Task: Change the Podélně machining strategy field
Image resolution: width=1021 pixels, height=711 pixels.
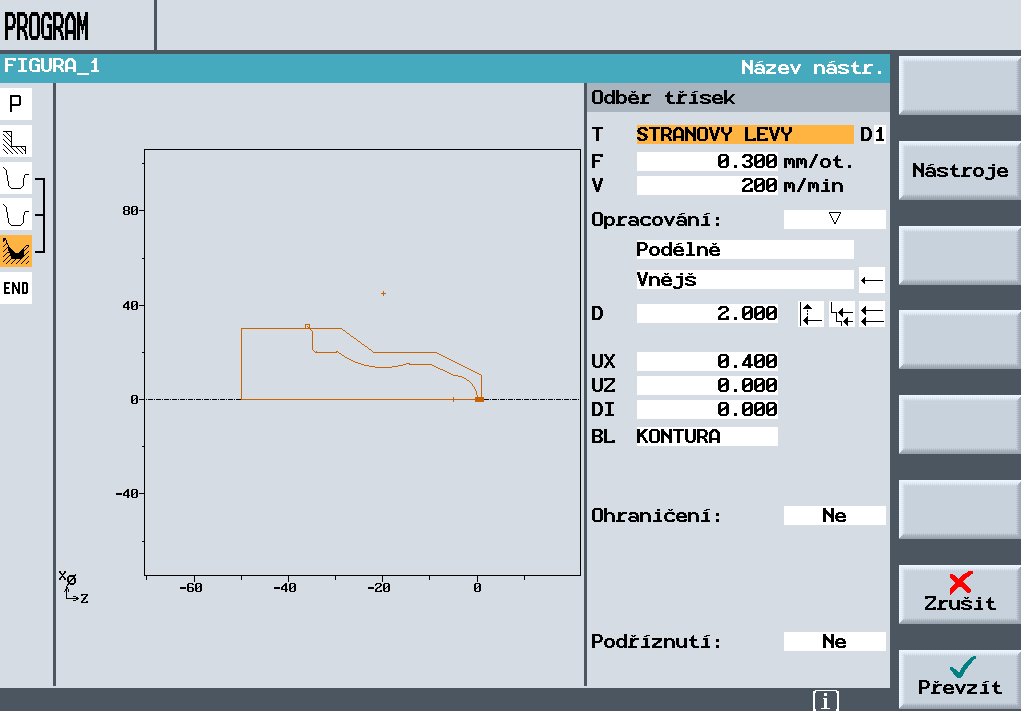Action: (x=745, y=249)
